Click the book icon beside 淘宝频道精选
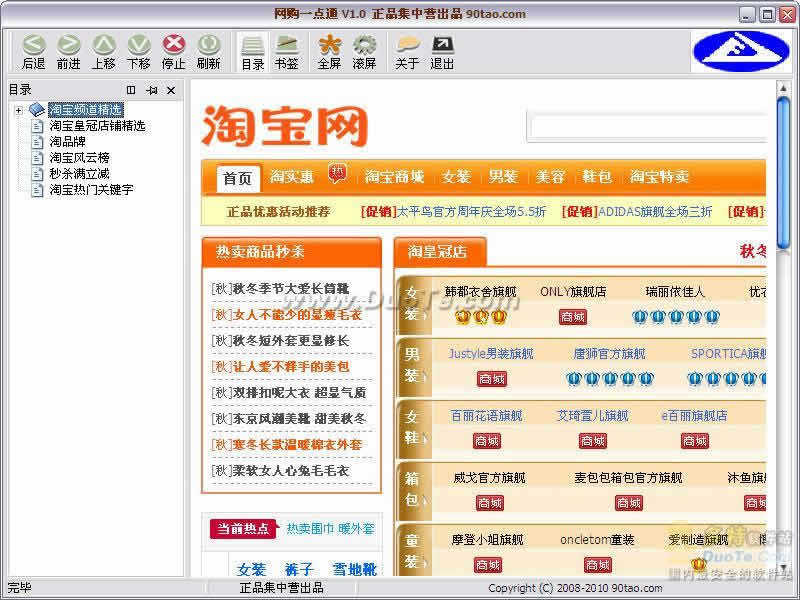This screenshot has height=600, width=800. pyautogui.click(x=37, y=109)
